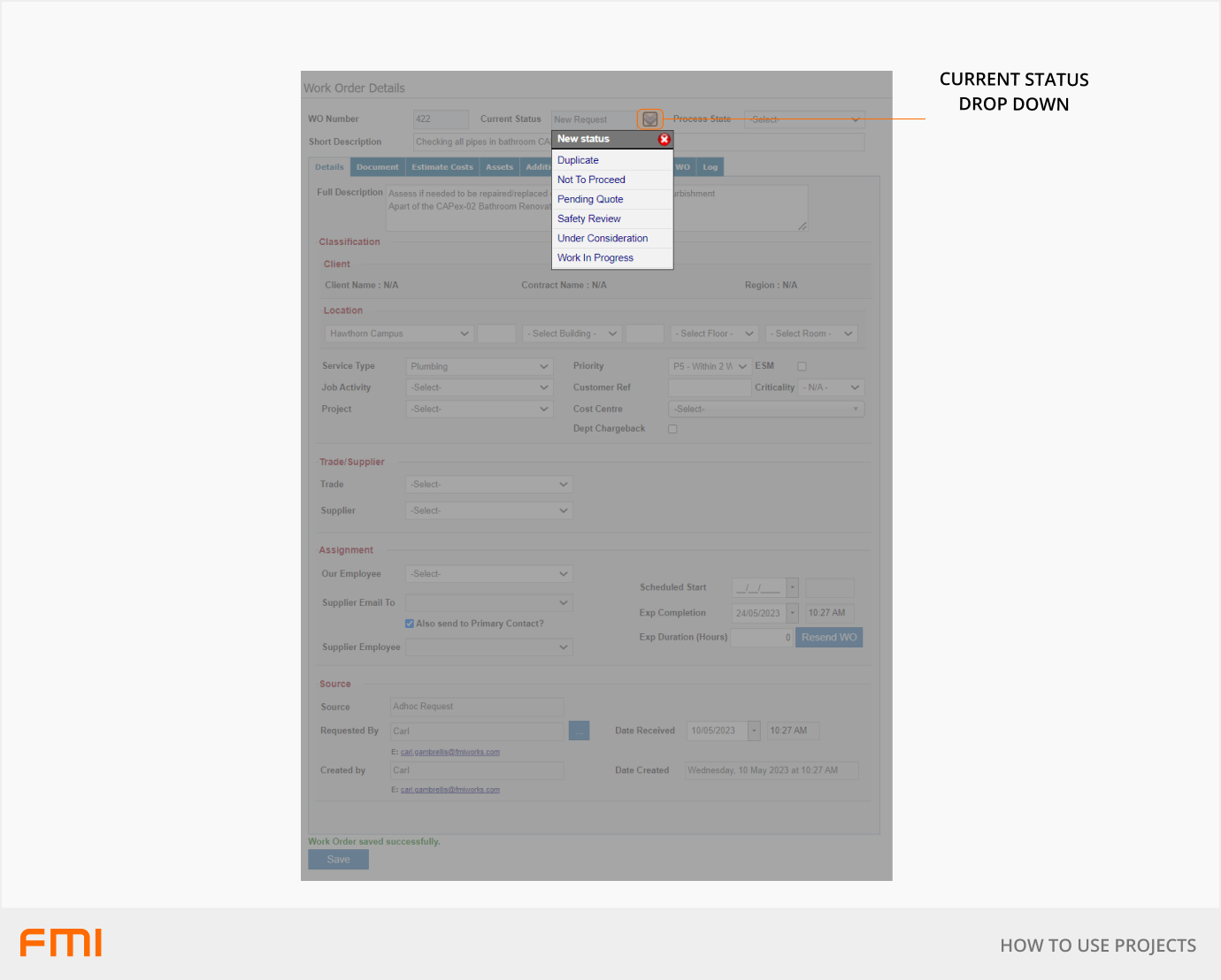Enable the ESM checkbox

tap(802, 366)
